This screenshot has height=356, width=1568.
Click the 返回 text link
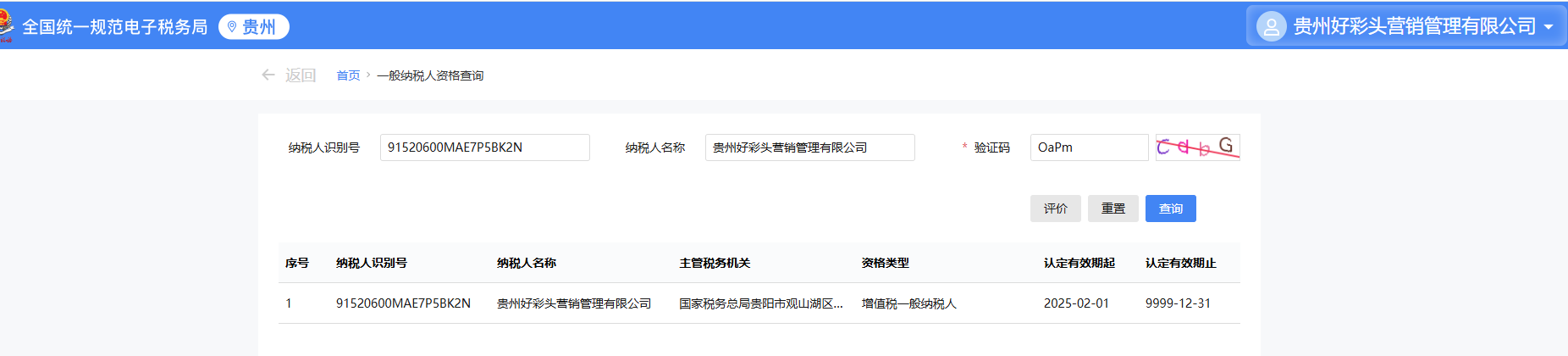click(301, 75)
